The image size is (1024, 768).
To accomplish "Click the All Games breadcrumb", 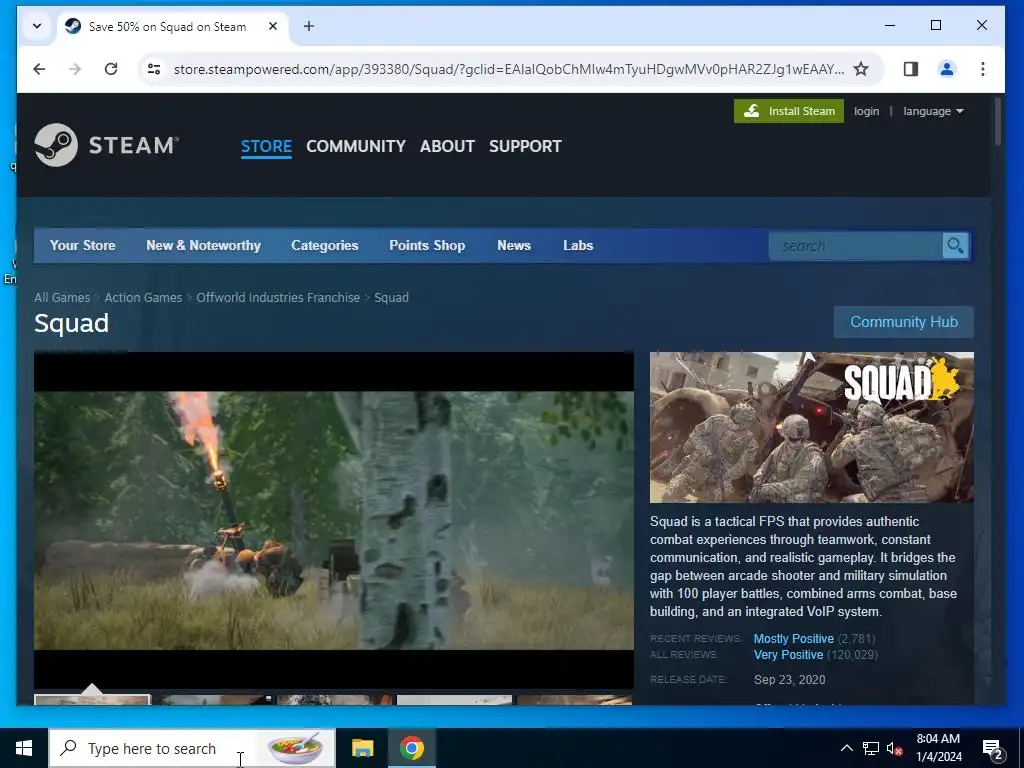I will (62, 298).
